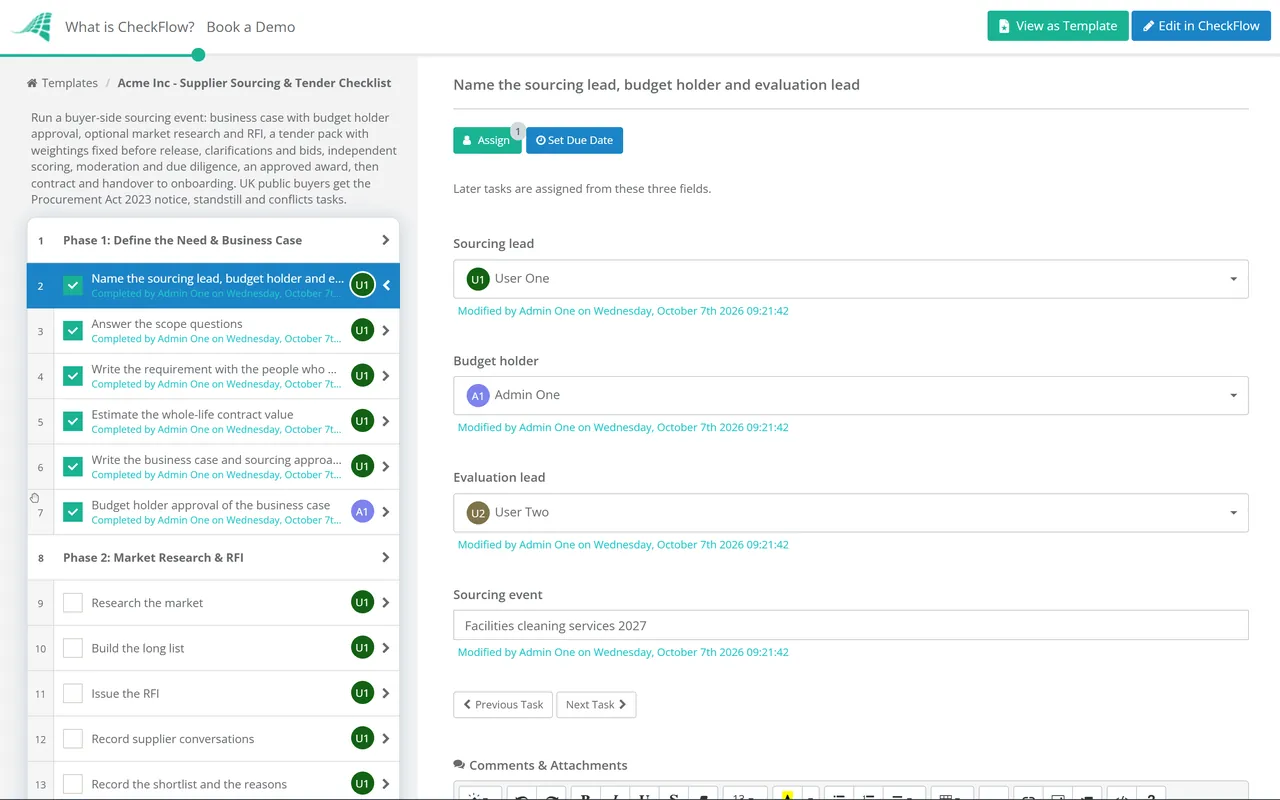1280x800 pixels.
Task: Go to Previous Task
Action: click(x=503, y=704)
